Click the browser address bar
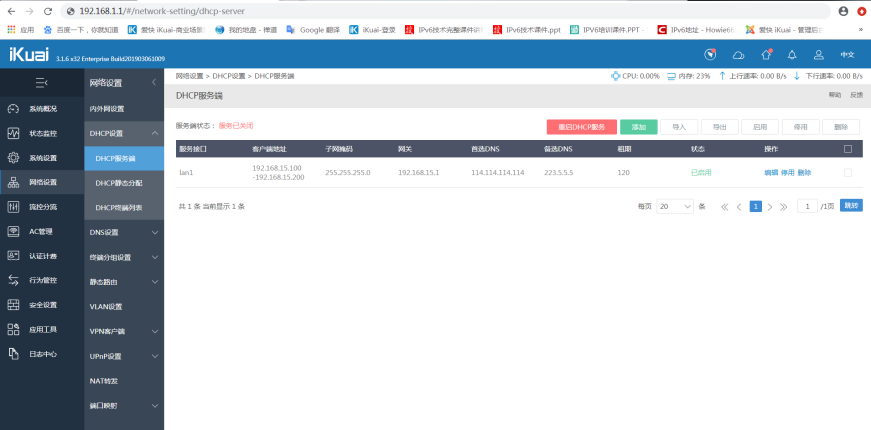The height and width of the screenshot is (430, 871). (x=445, y=11)
